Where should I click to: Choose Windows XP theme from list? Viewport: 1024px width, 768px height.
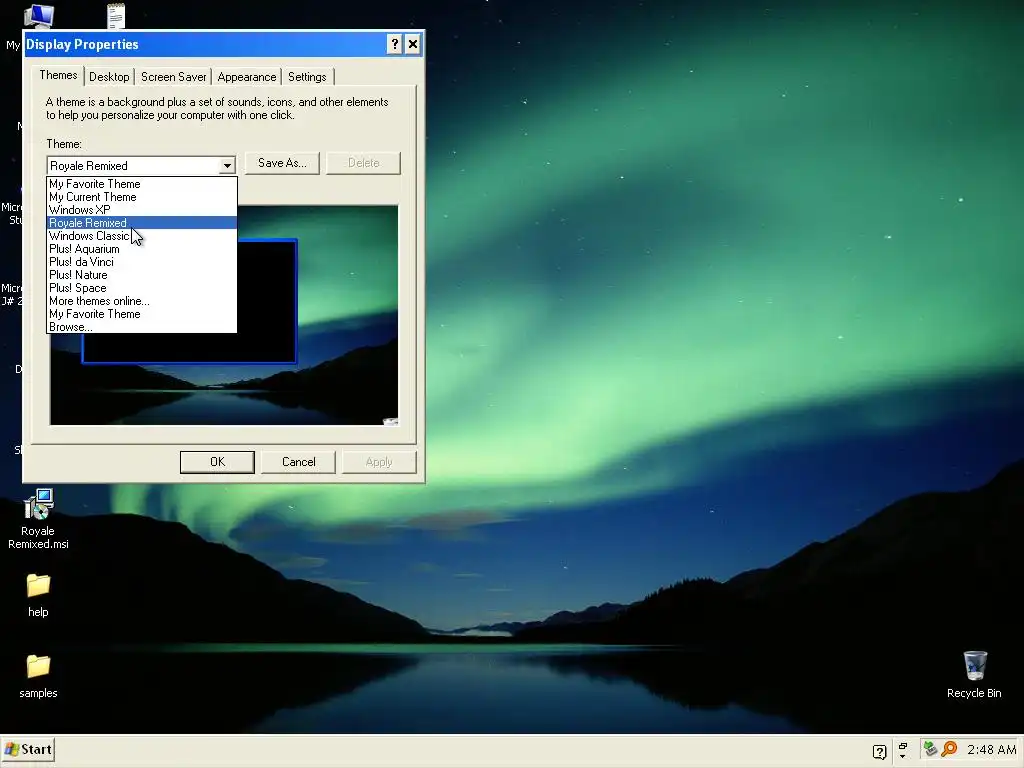142,210
